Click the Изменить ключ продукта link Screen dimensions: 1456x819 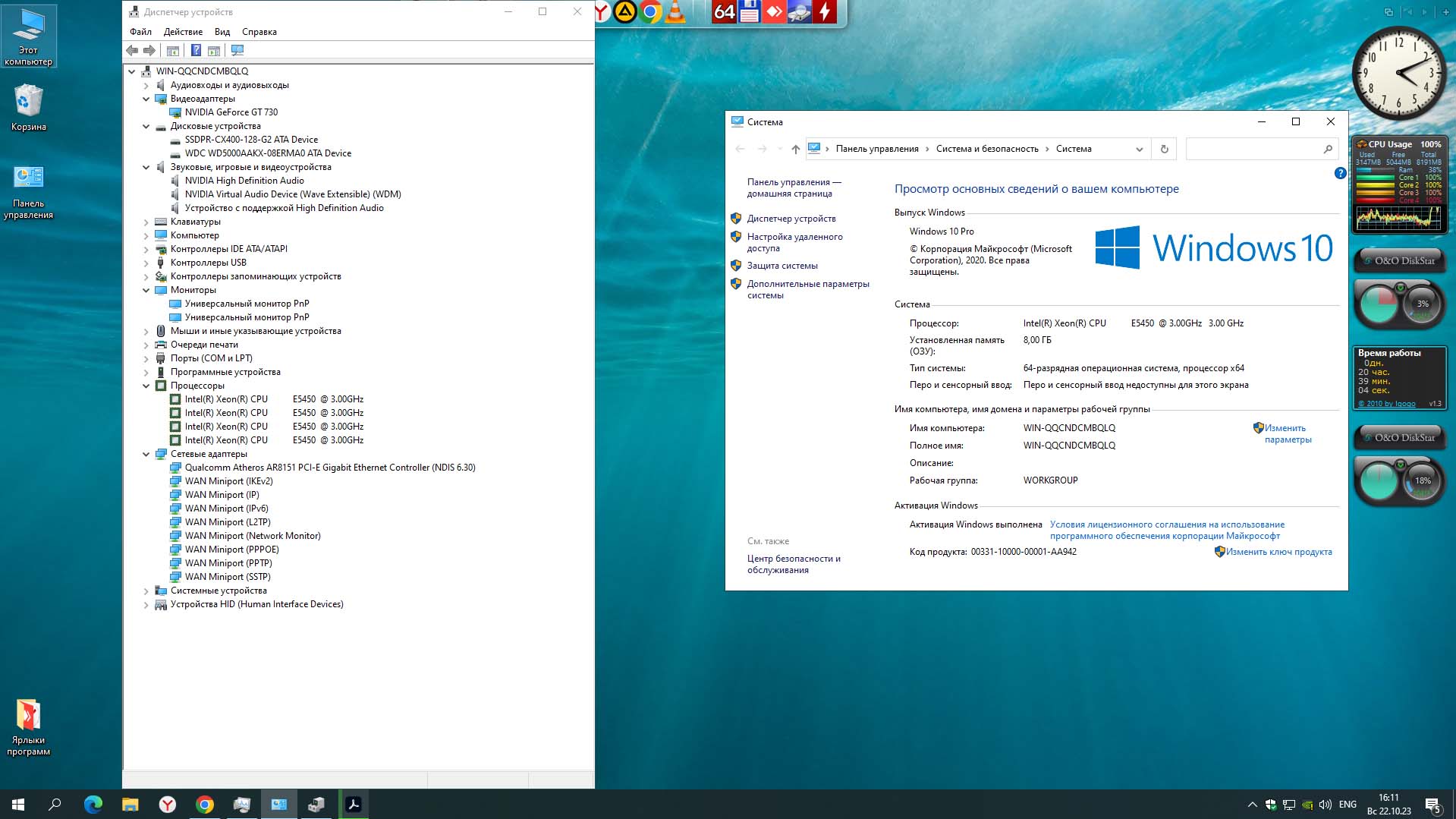[1278, 552]
